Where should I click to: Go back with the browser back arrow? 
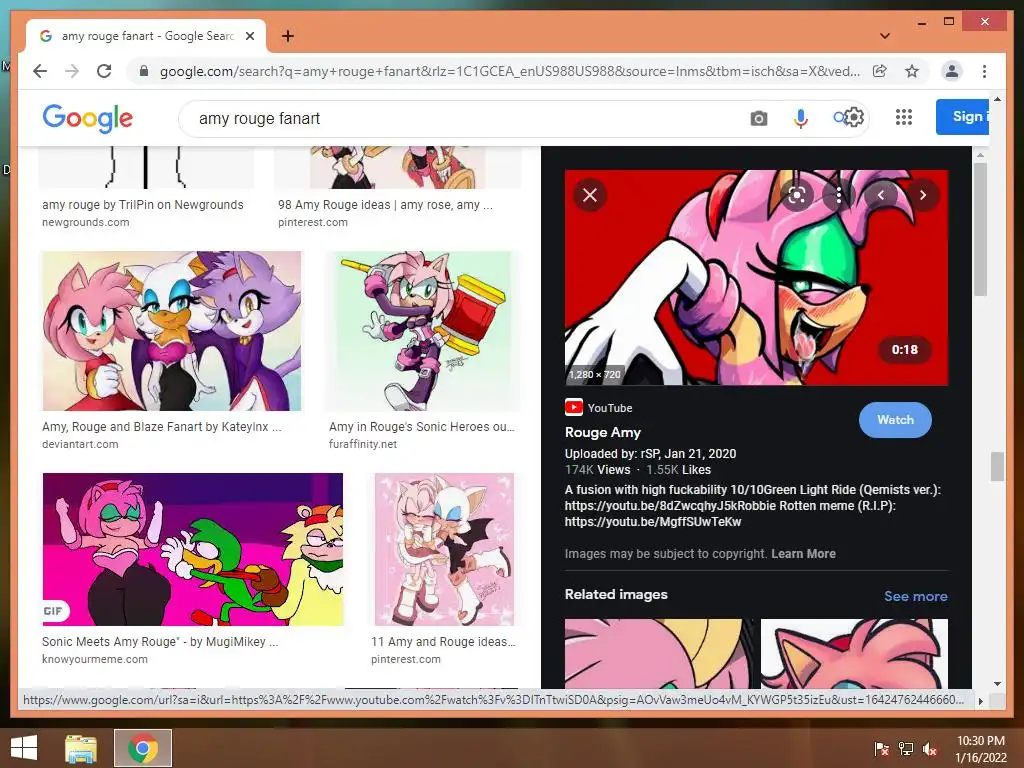click(40, 71)
